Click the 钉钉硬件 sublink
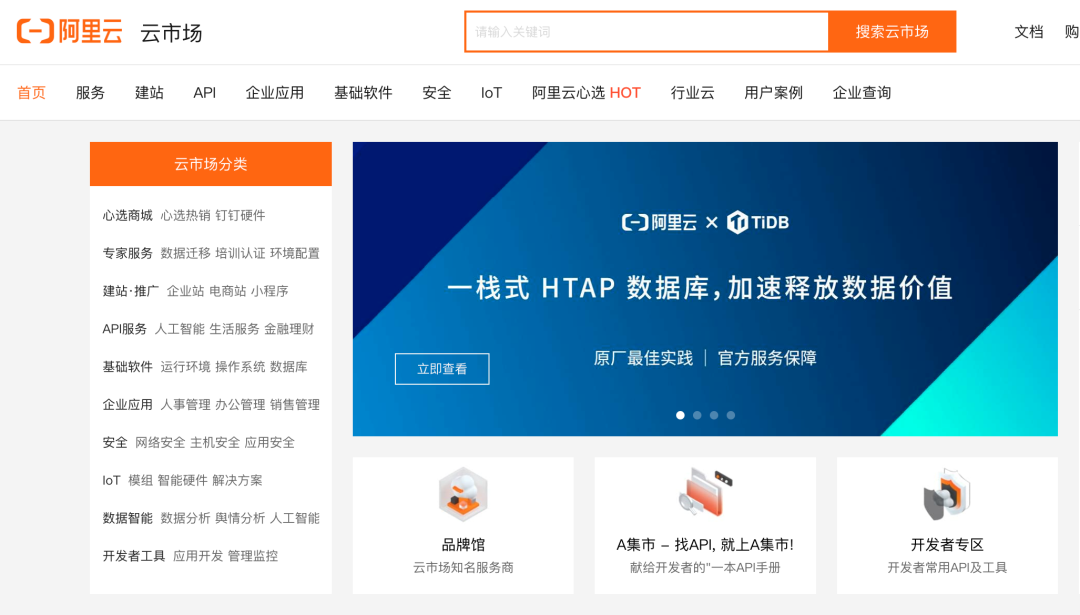Viewport: 1080px width, 615px height. [x=240, y=216]
